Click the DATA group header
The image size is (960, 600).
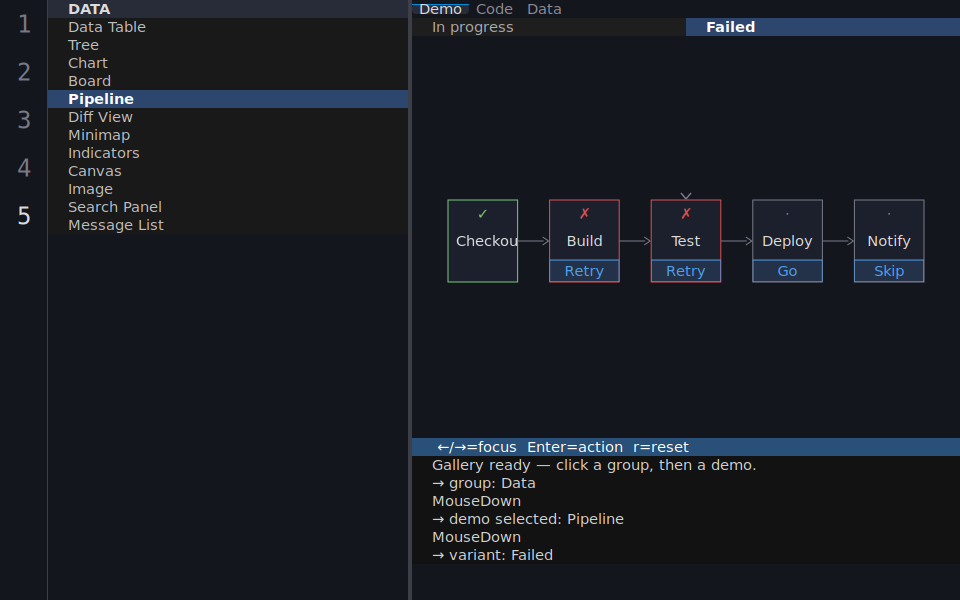(x=228, y=9)
